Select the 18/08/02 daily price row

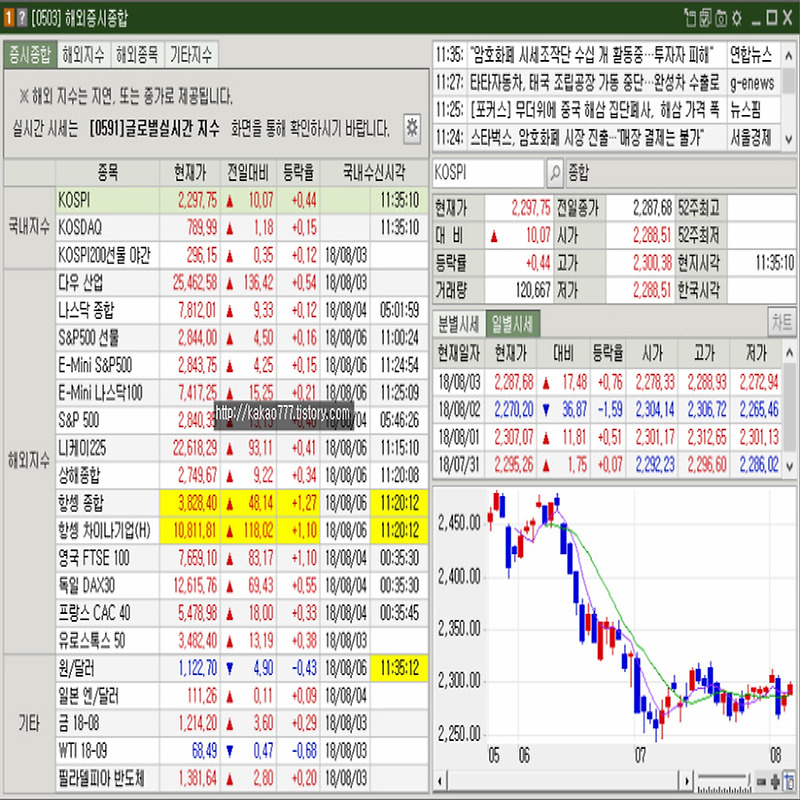[x=607, y=410]
